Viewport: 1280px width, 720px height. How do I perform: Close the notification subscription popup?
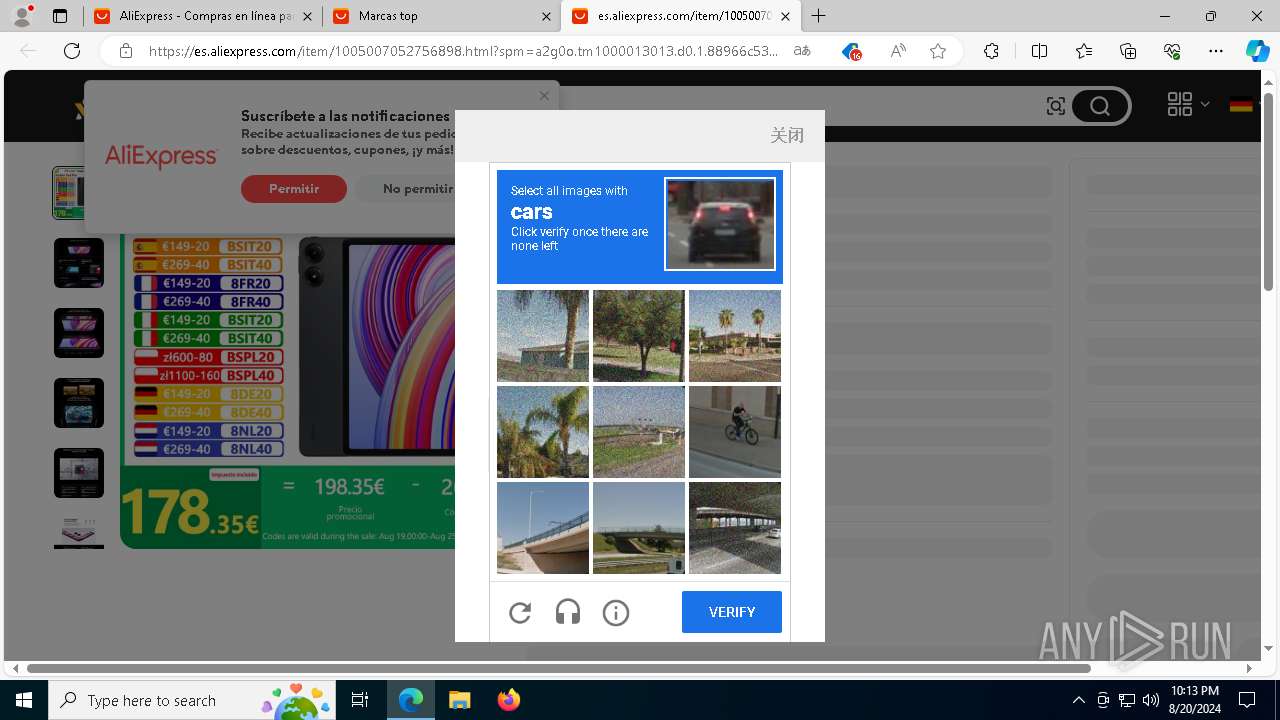click(x=544, y=96)
